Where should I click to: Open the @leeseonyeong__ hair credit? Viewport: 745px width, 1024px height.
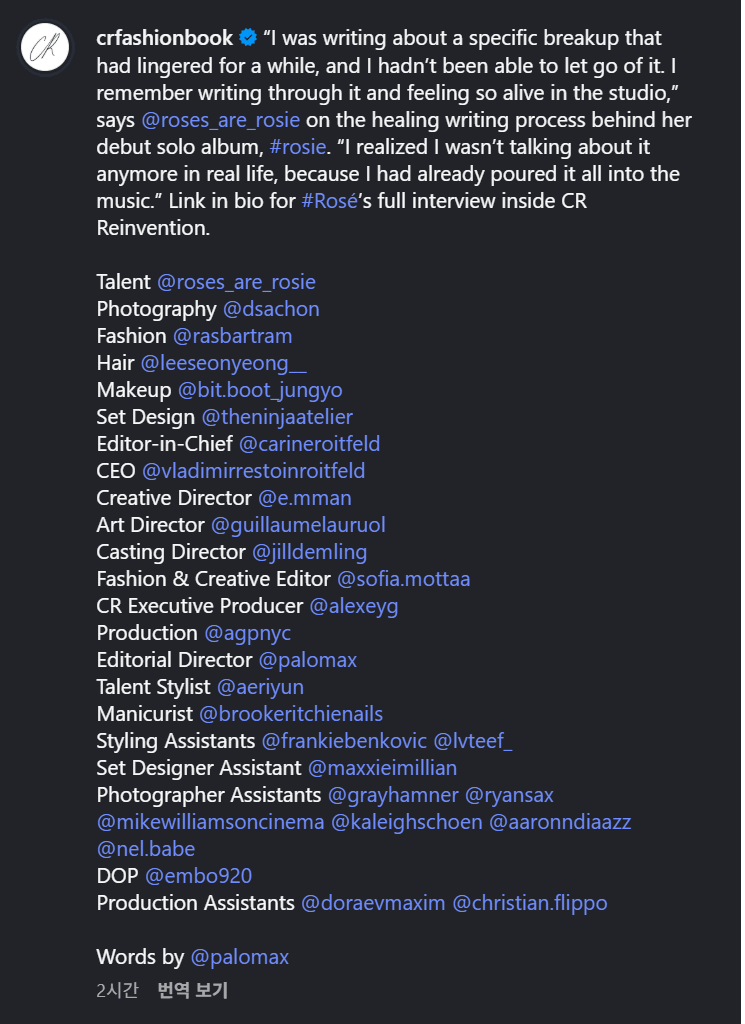(224, 363)
